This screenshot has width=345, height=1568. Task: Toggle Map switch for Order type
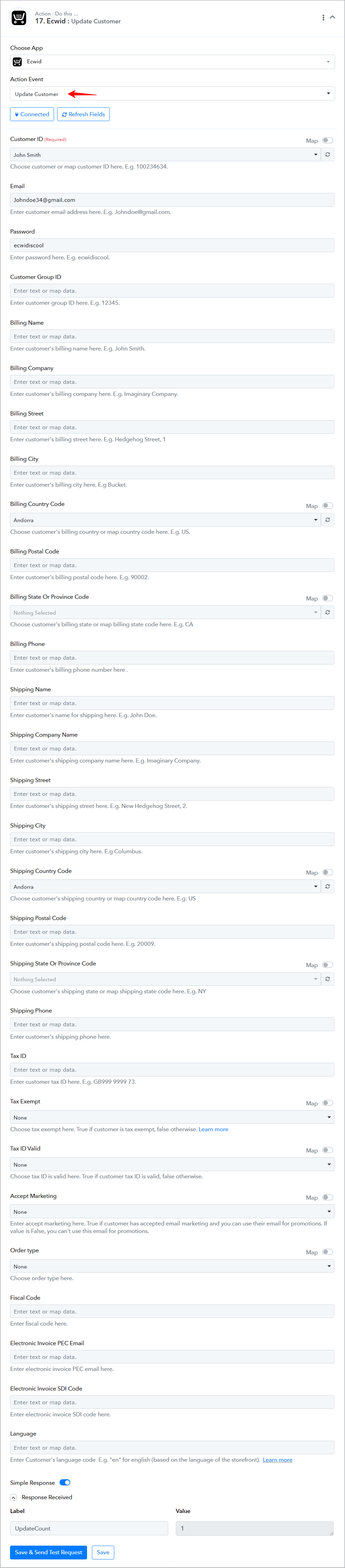click(327, 1252)
